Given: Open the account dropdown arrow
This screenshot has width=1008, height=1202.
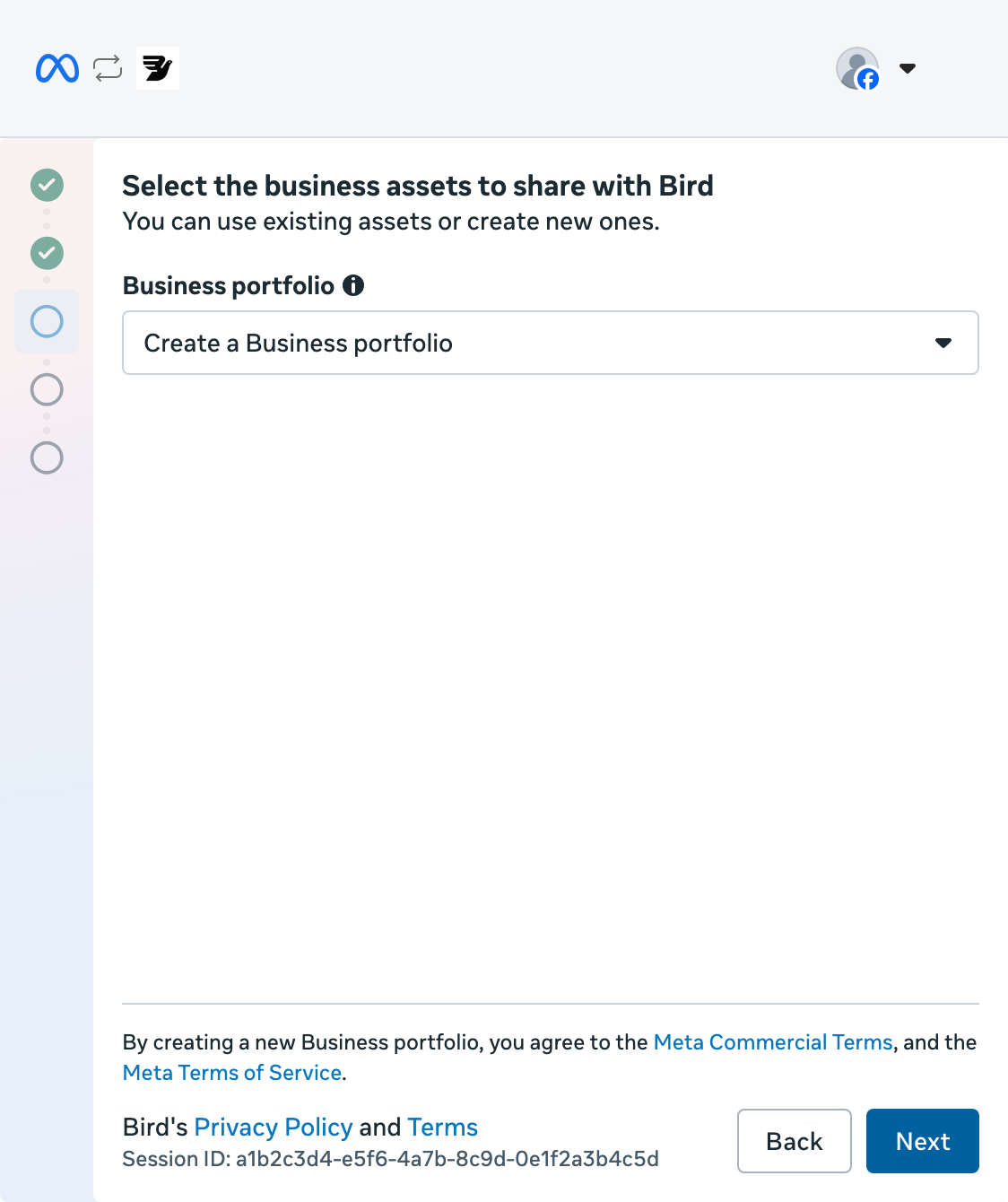Looking at the screenshot, I should (908, 68).
